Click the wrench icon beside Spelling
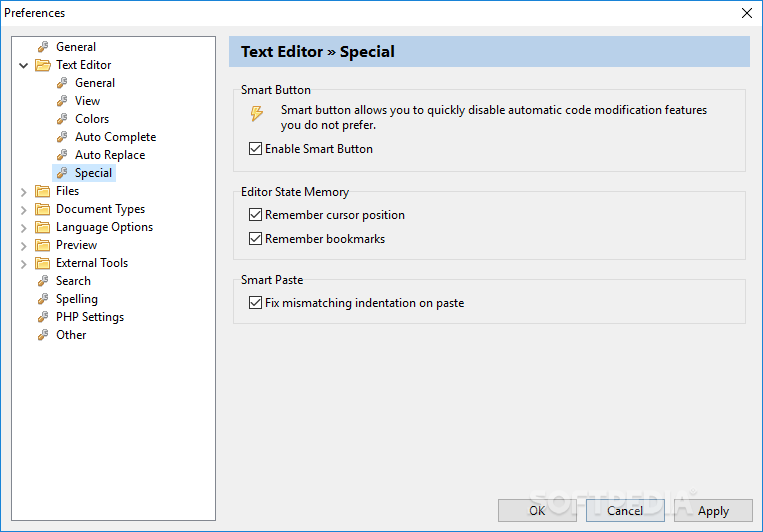 pyautogui.click(x=43, y=299)
